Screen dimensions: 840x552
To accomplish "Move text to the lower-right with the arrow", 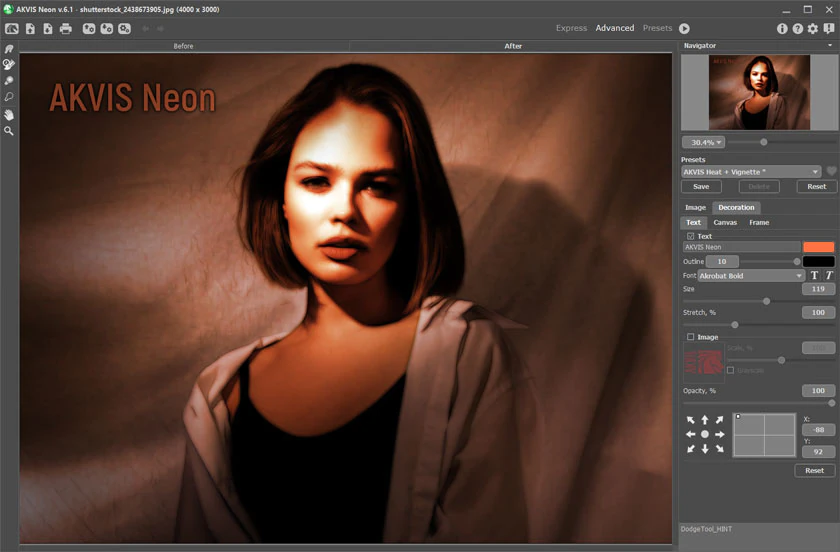I will coord(719,449).
